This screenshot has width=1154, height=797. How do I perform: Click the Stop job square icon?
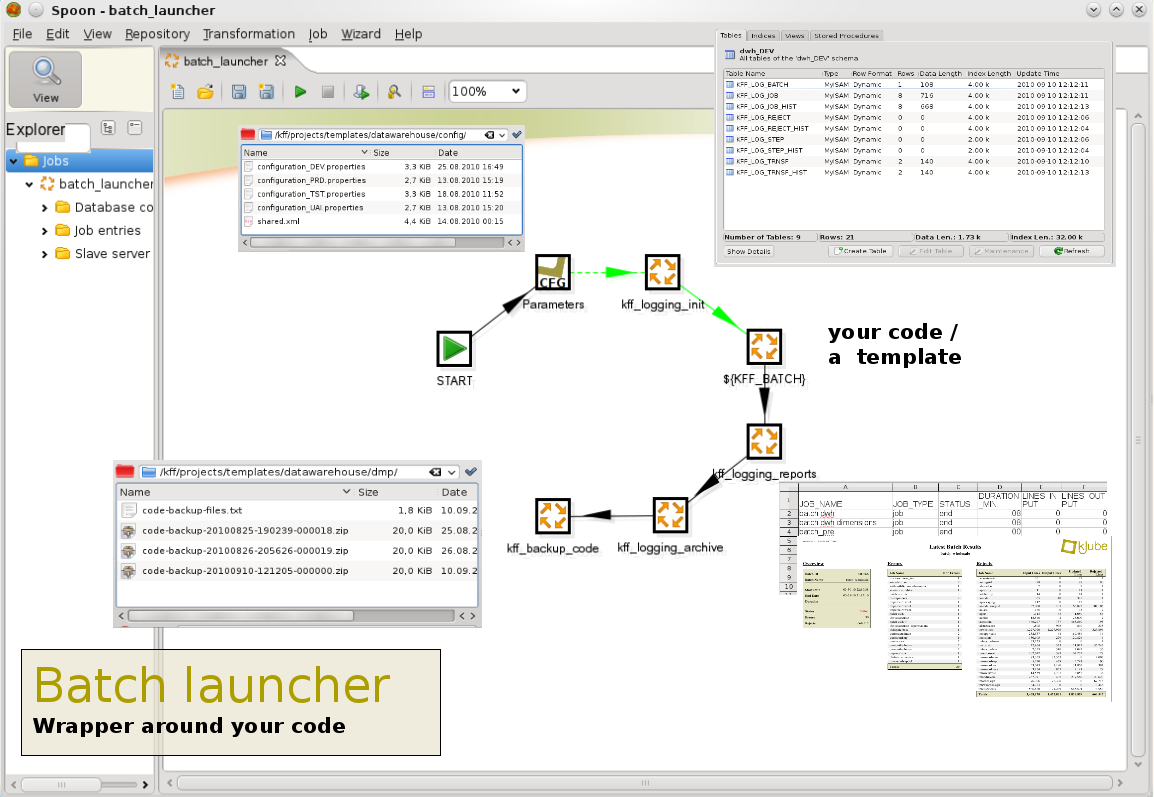click(x=328, y=91)
